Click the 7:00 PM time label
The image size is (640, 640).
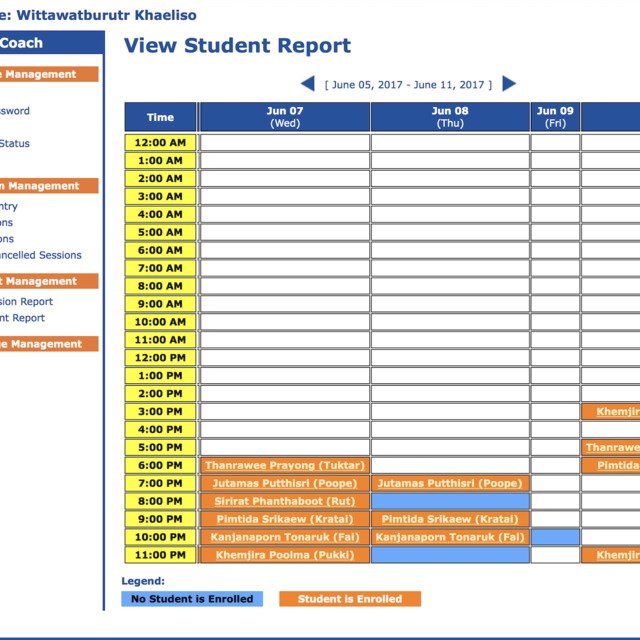point(160,483)
